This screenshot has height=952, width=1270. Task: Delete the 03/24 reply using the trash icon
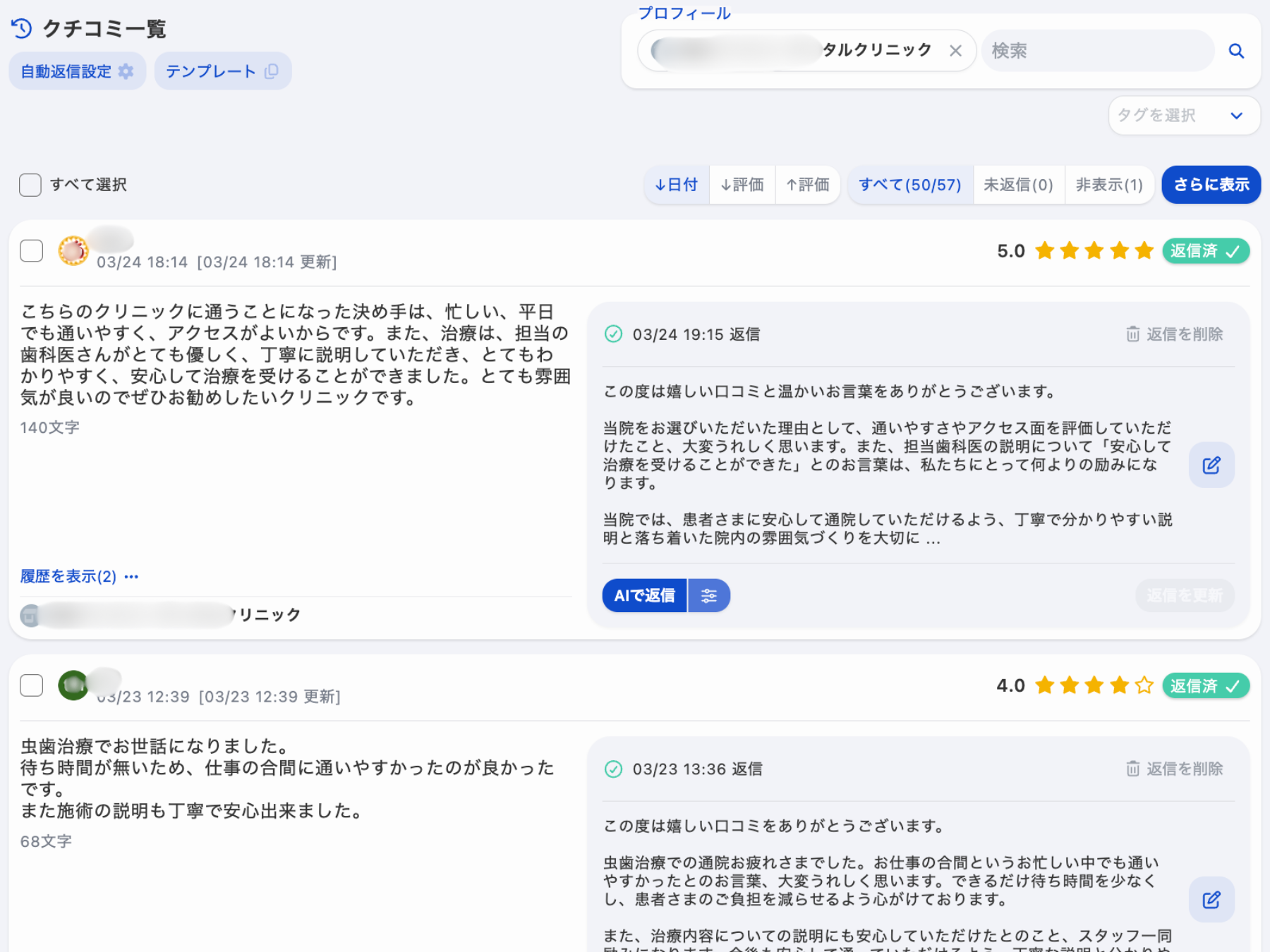coord(1132,334)
